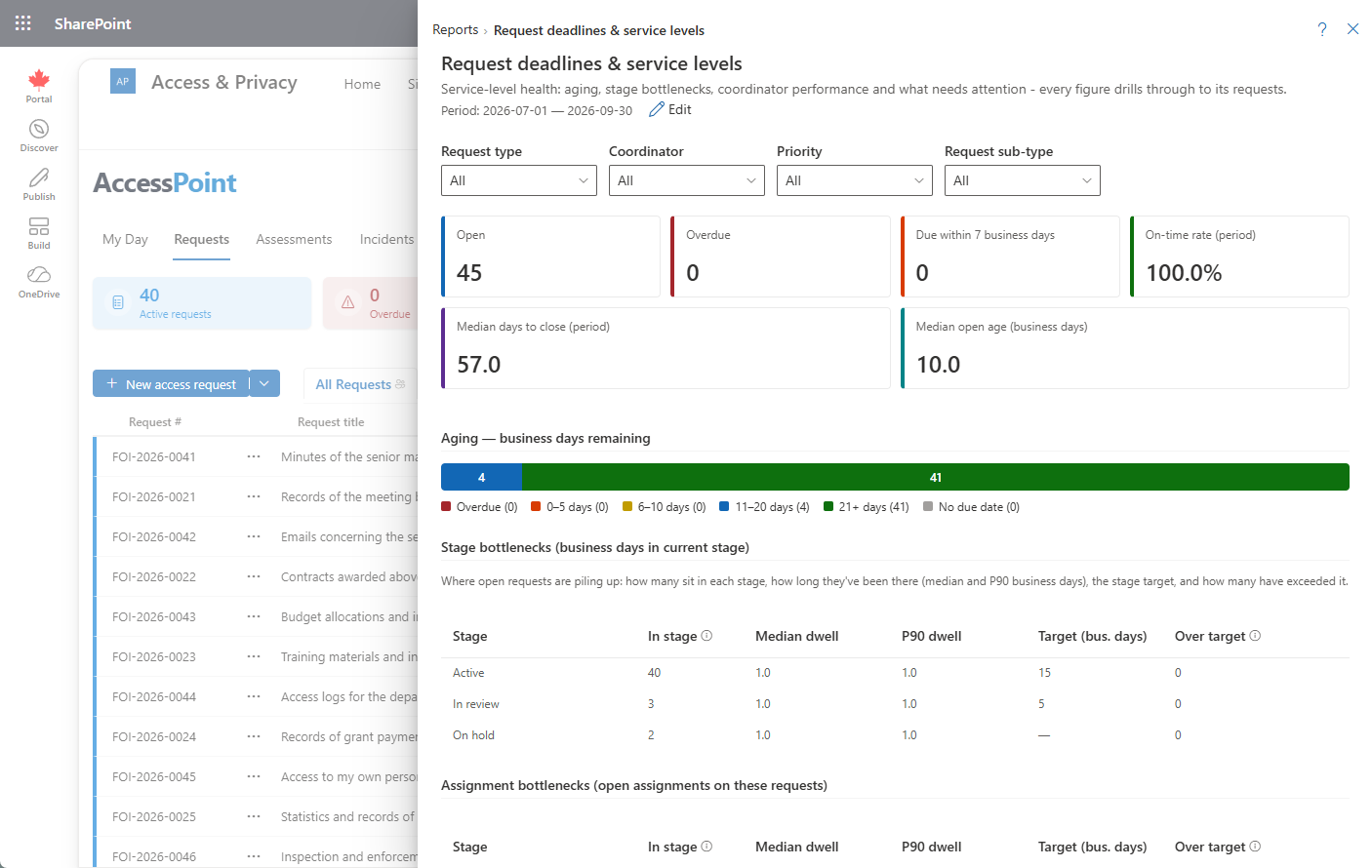Open the Portal maple leaf icon
Viewport: 1372px width, 868px height.
39,80
